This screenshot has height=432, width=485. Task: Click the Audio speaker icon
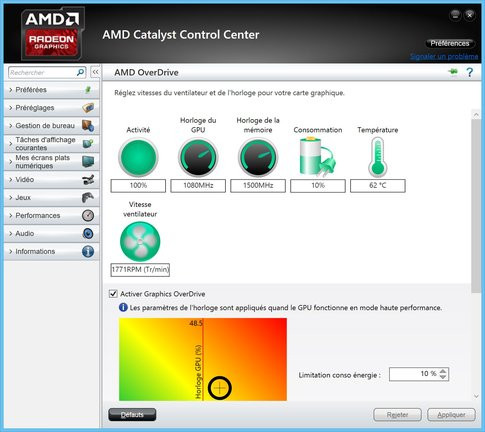coord(88,234)
